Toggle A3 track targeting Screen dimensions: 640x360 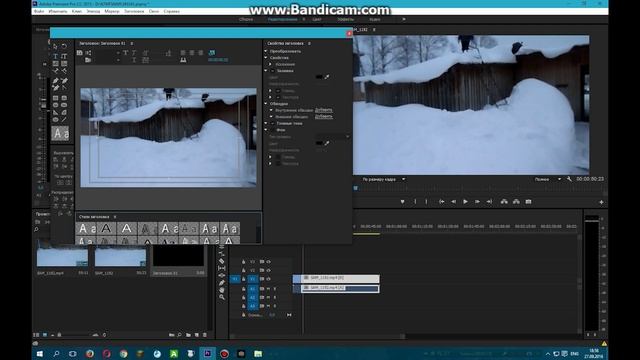click(253, 306)
